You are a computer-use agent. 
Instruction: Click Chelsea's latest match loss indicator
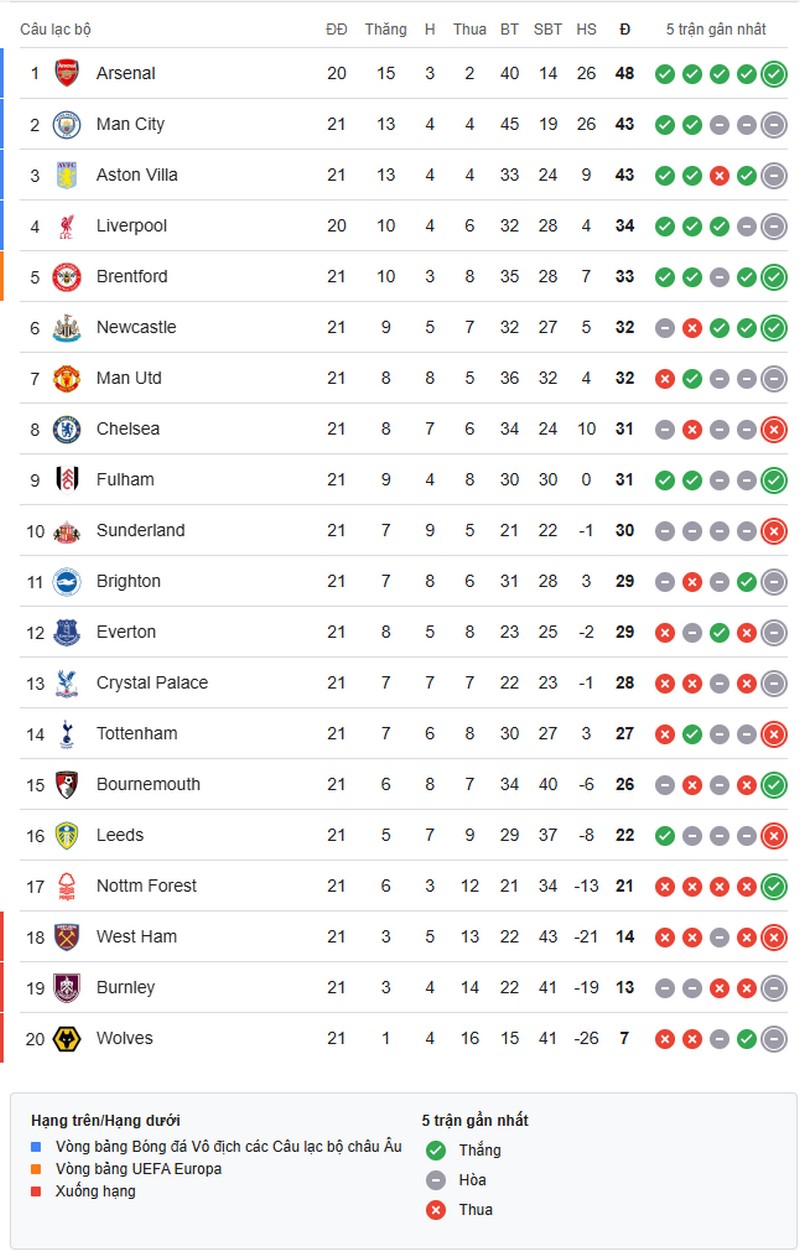(x=773, y=429)
